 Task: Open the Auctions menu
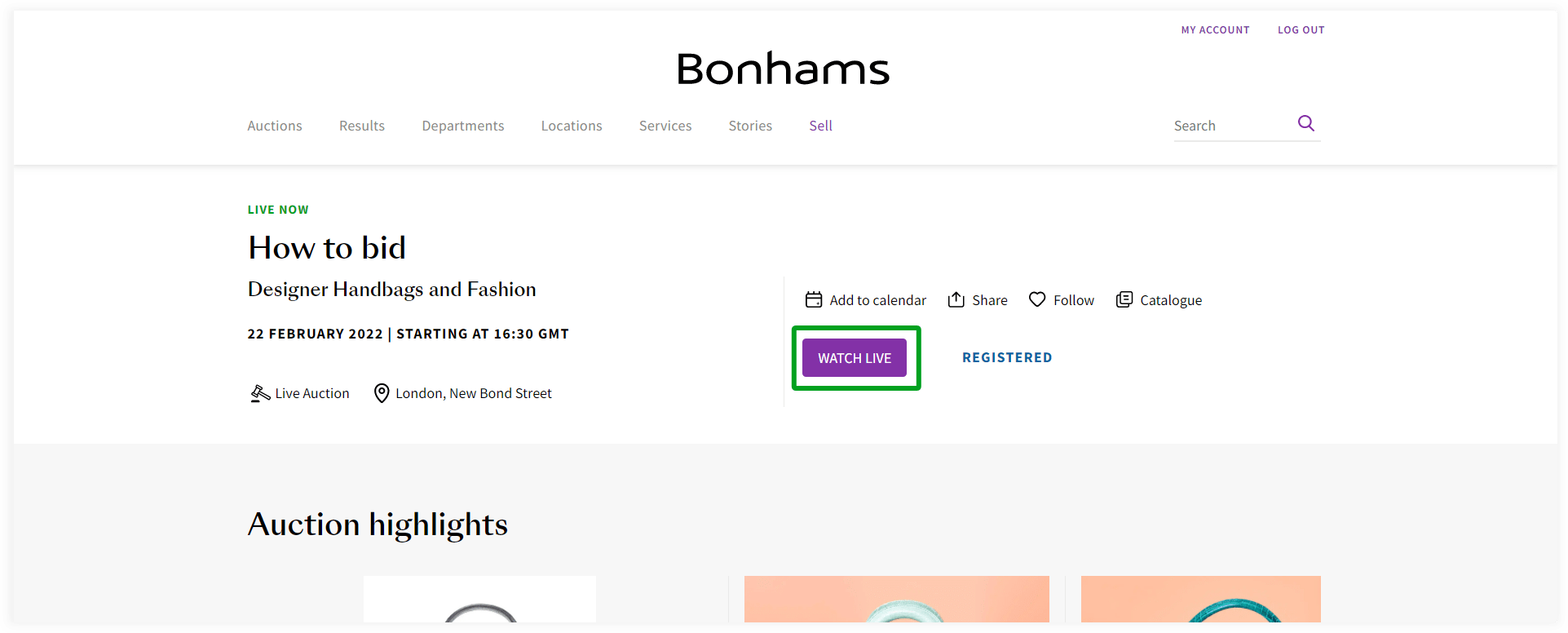(x=275, y=126)
